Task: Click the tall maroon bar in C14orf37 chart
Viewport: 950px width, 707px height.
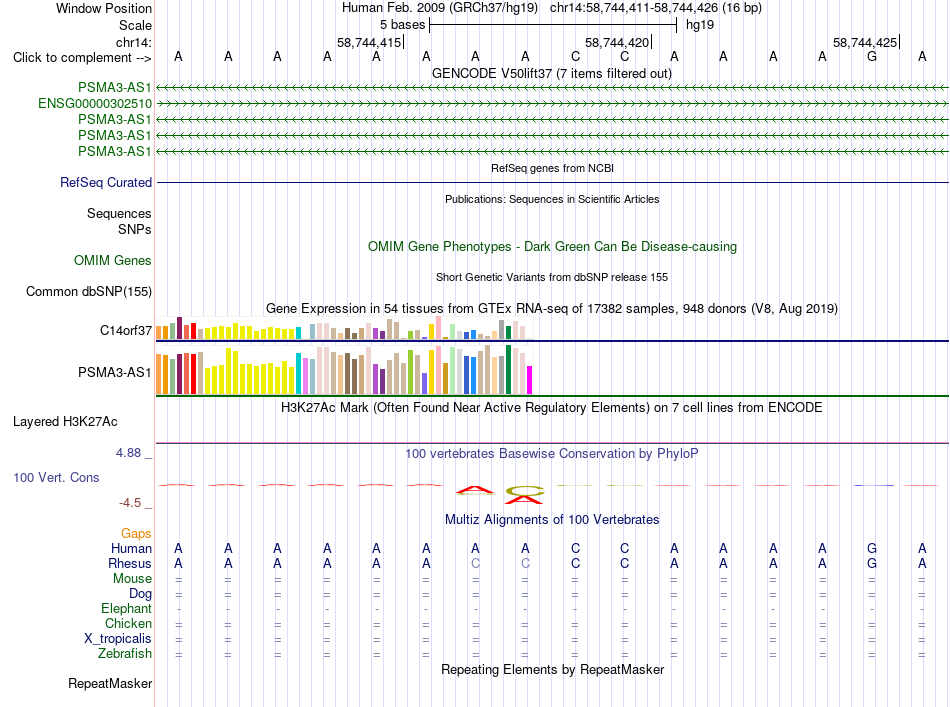Action: coord(179,328)
